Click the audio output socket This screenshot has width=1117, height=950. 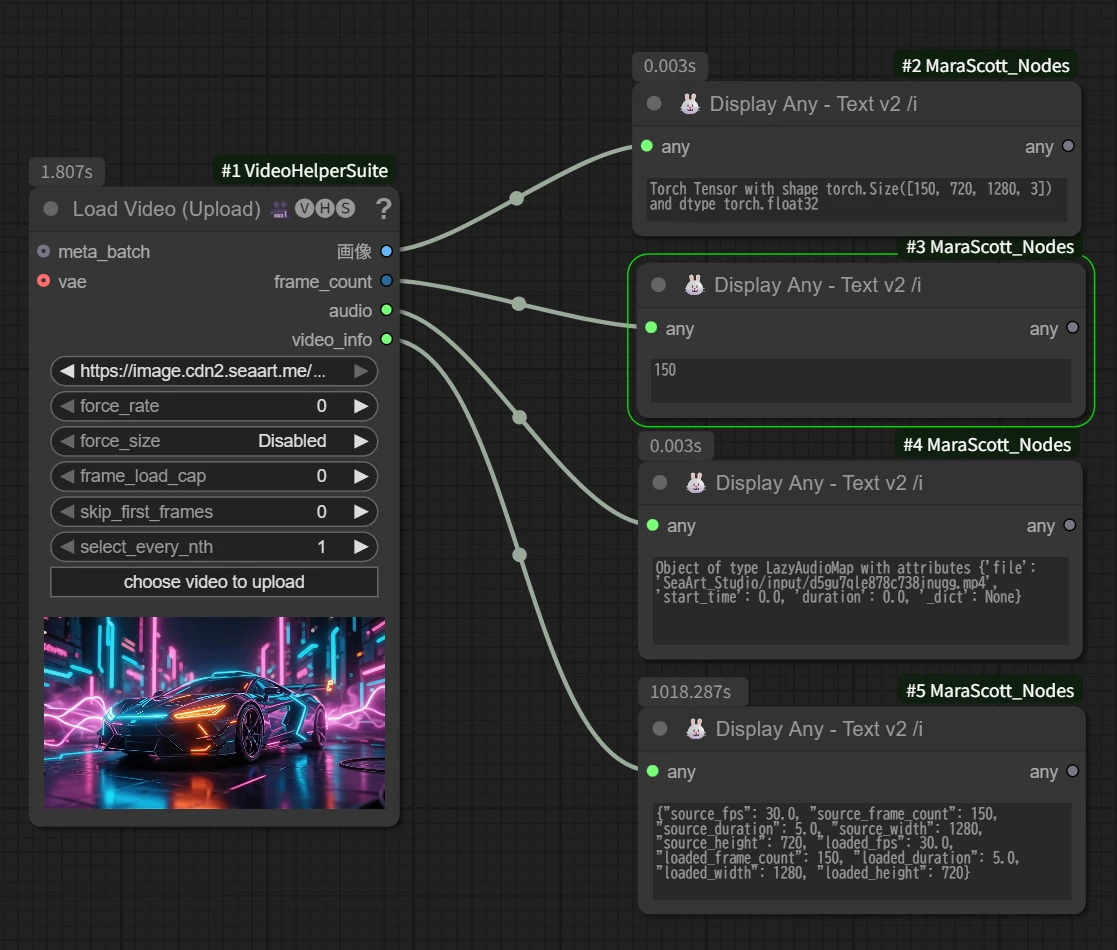pyautogui.click(x=387, y=311)
